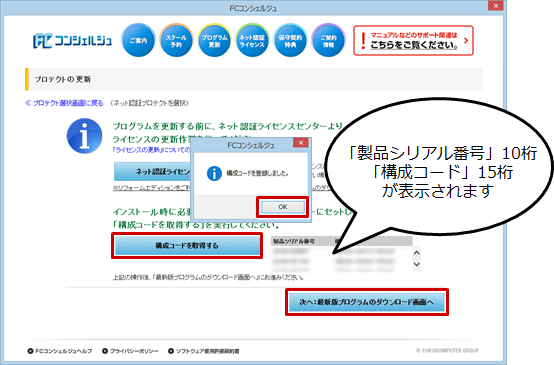Go to 次へ:最新版プログラムのダウンロード画面へ
This screenshot has height=365, width=554.
point(367,302)
